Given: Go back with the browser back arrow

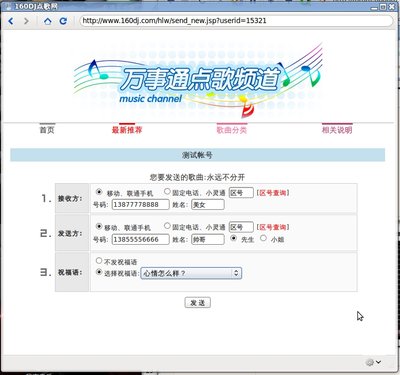Looking at the screenshot, I should 11,21.
